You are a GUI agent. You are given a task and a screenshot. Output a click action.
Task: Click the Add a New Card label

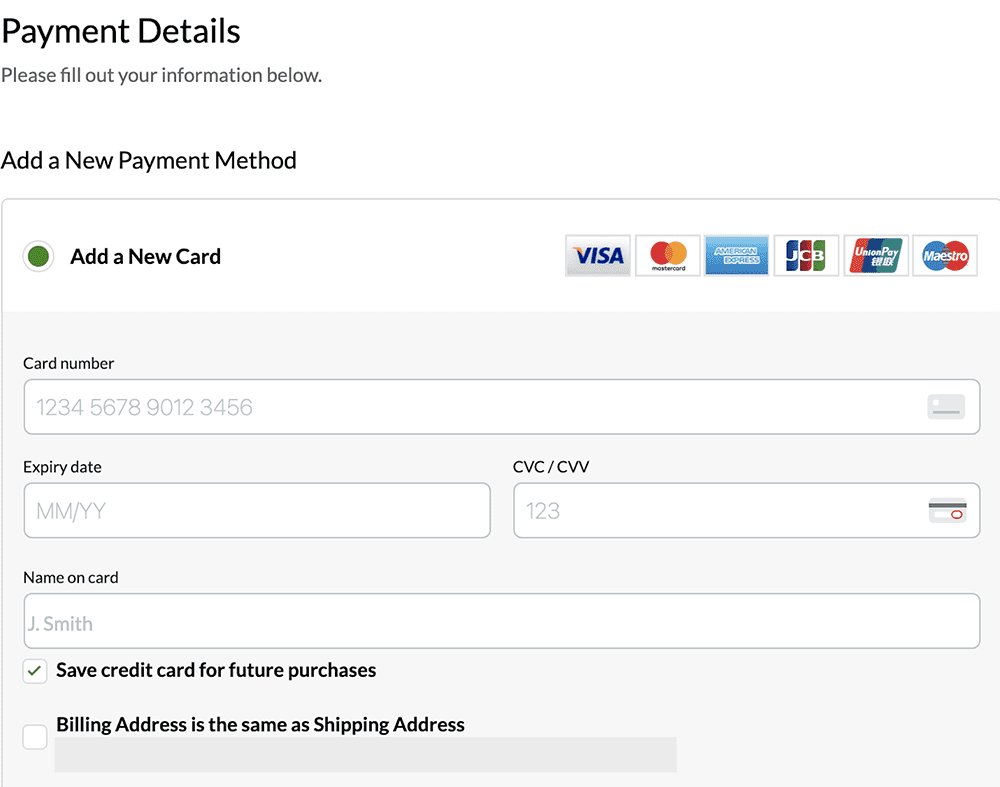(x=144, y=256)
